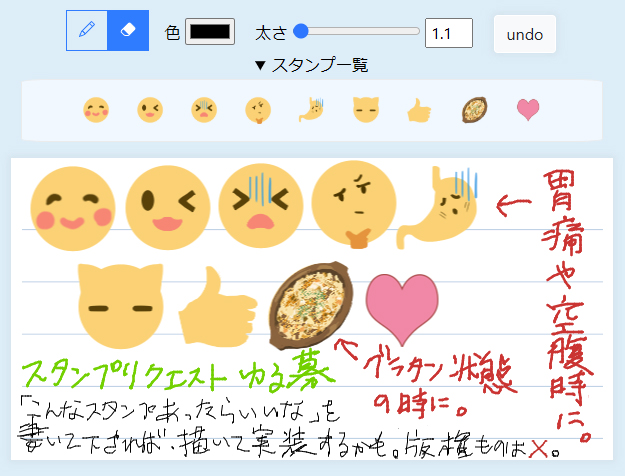Image resolution: width=625 pixels, height=476 pixels.
Task: Click the line thickness slider handle
Action: (301, 31)
